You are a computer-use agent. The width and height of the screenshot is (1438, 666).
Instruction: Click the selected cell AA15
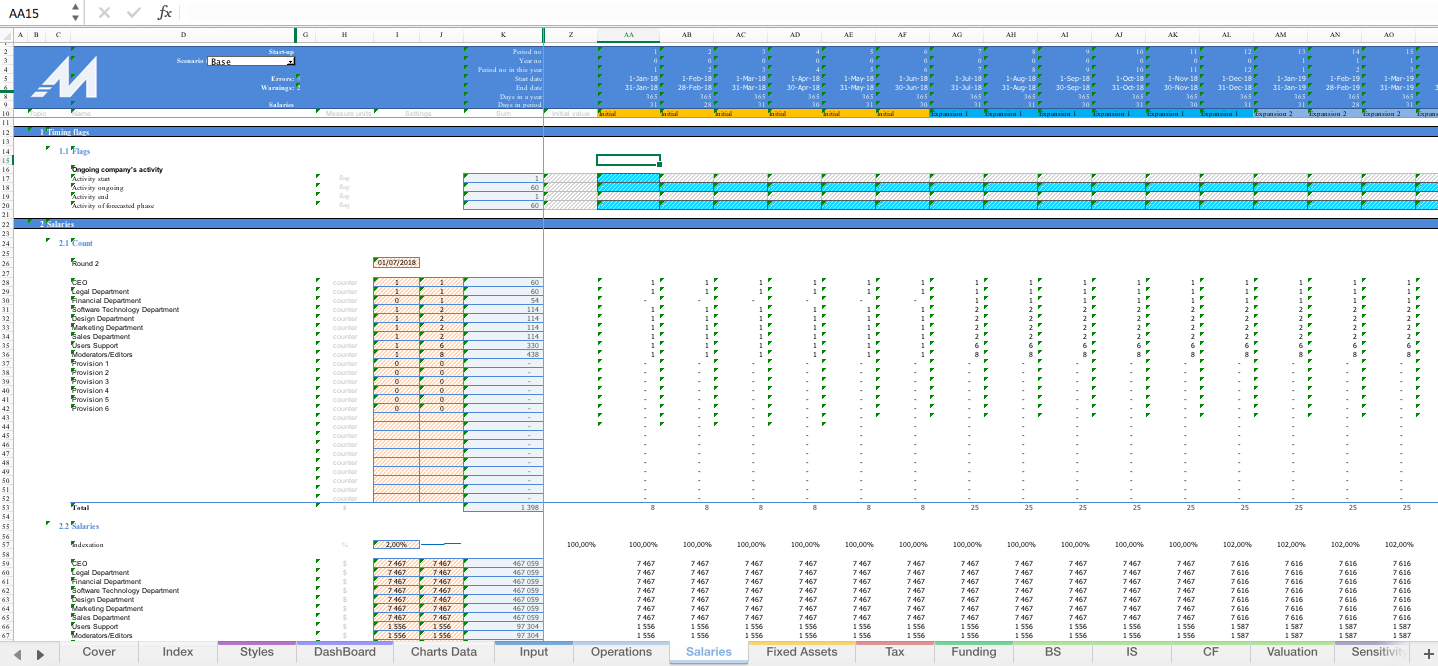[x=628, y=160]
